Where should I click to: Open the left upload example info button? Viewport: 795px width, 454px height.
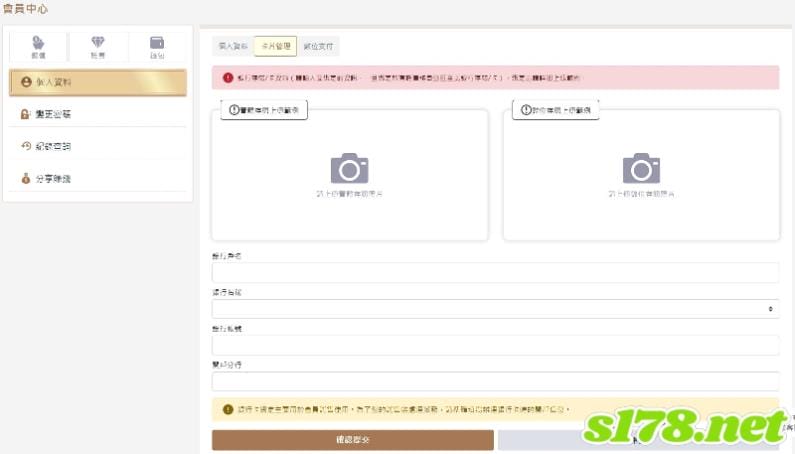tap(264, 110)
